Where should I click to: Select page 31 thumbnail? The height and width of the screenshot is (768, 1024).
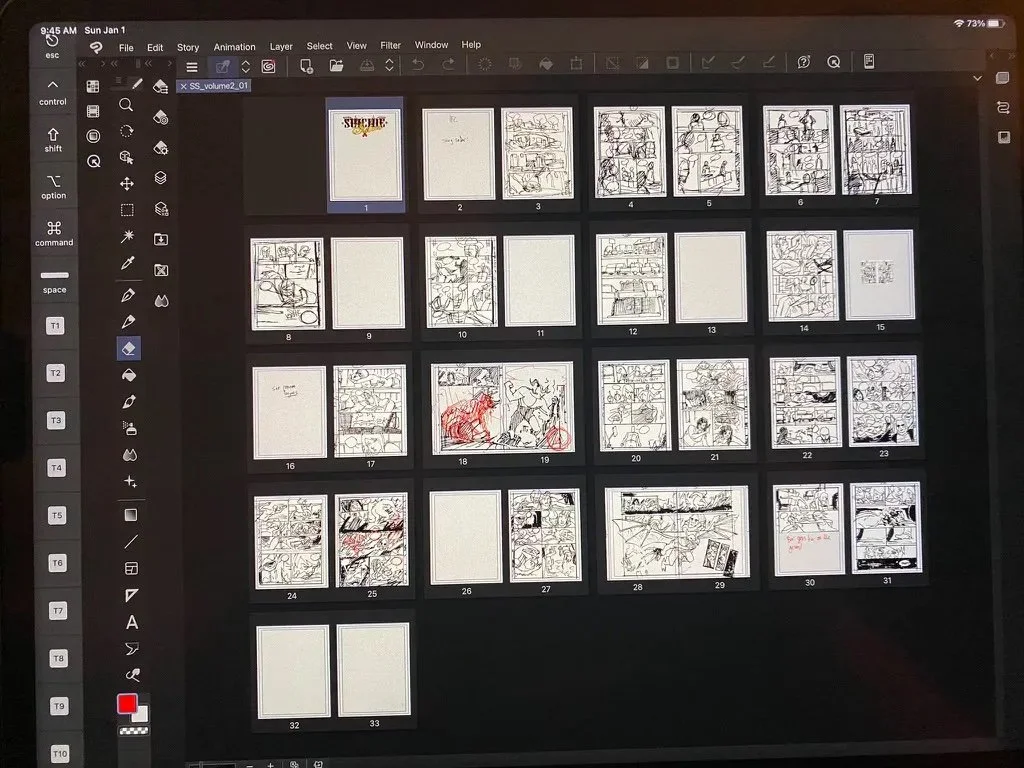tap(886, 528)
